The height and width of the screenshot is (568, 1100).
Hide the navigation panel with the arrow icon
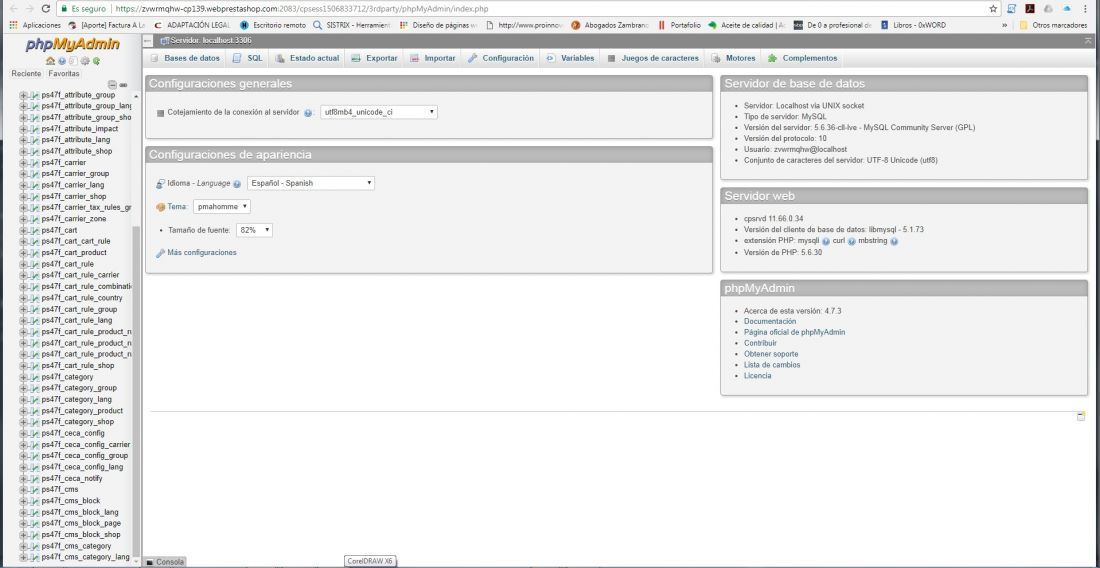[x=148, y=41]
